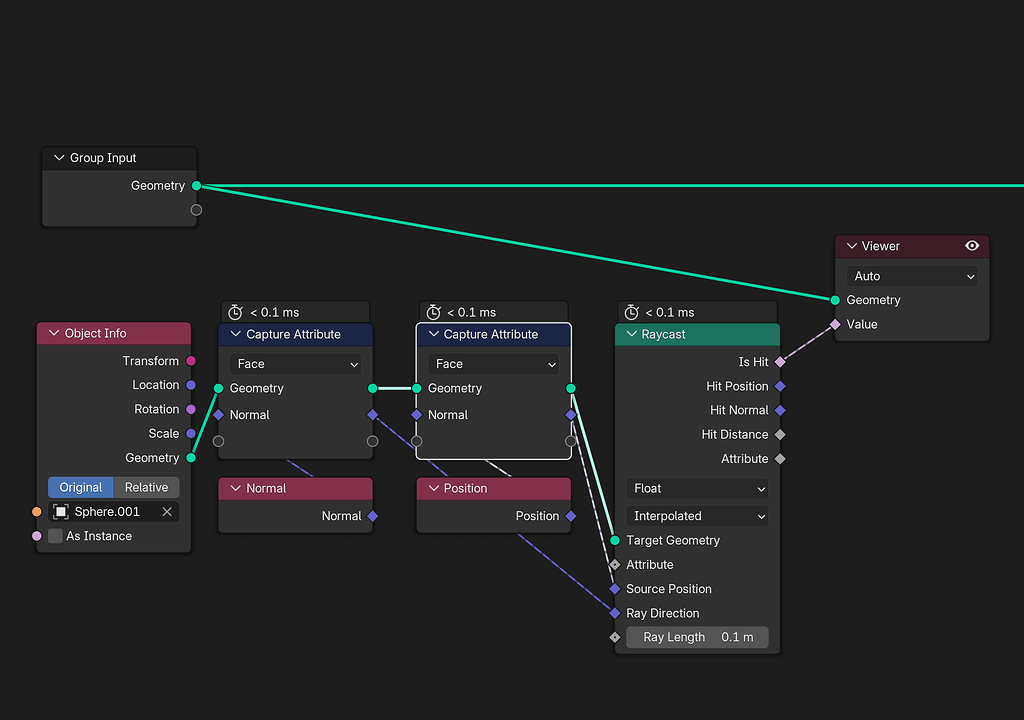1024x720 pixels.
Task: Click the clock icon above second Capture Attribute
Action: point(434,312)
